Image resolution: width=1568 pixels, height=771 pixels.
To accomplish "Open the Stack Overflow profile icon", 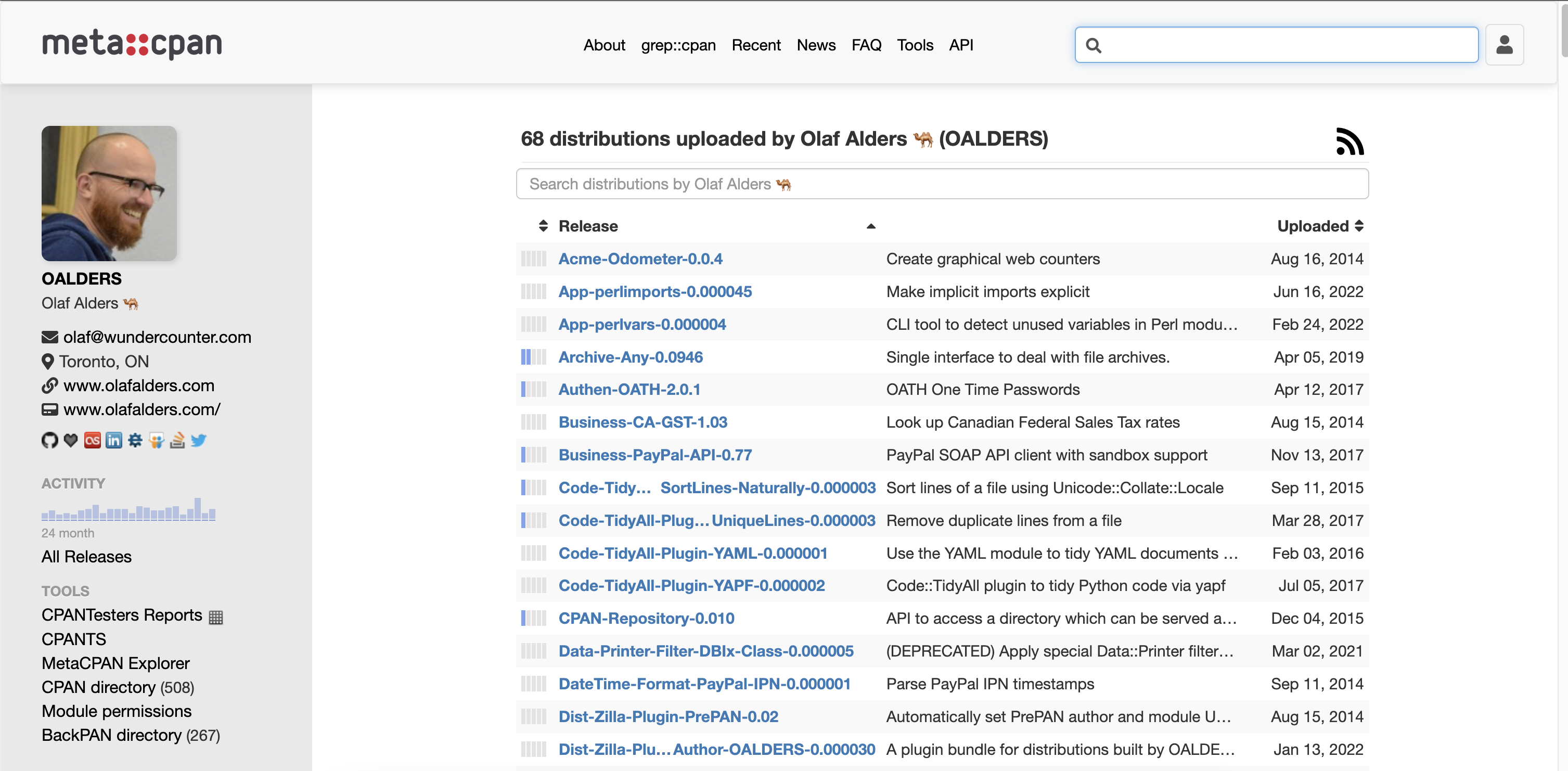I will [177, 440].
